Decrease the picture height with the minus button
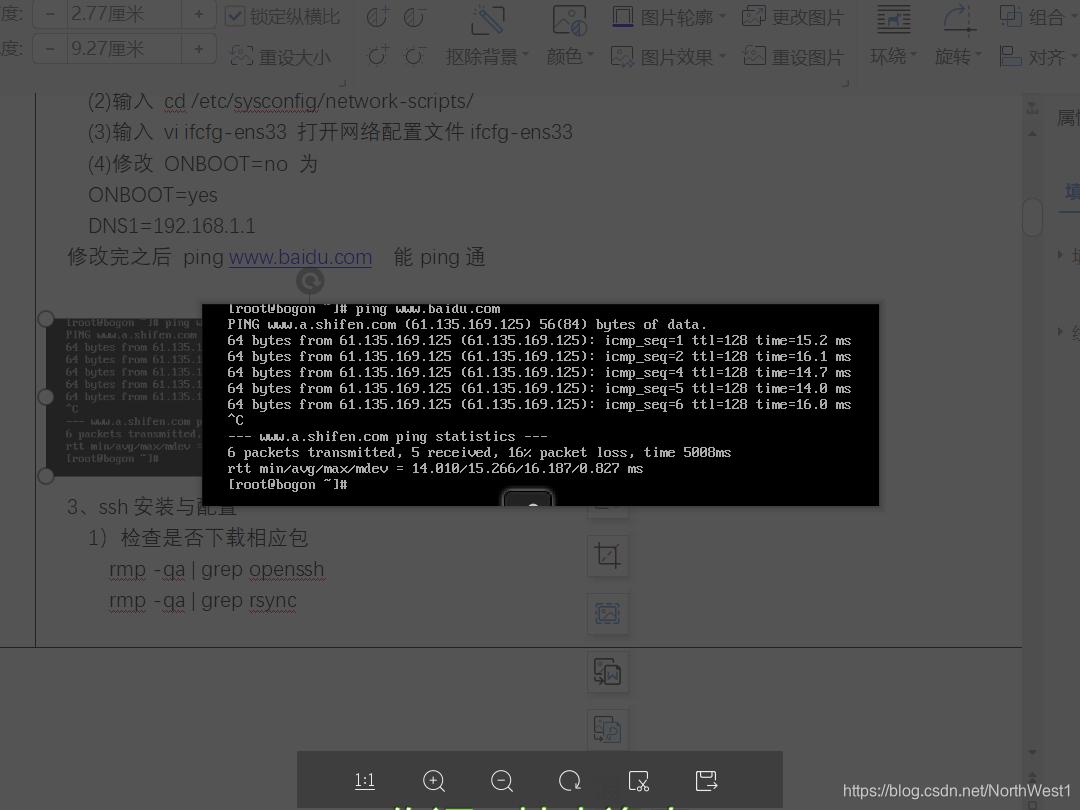Screen dimensions: 1080x810 coord(50,14)
